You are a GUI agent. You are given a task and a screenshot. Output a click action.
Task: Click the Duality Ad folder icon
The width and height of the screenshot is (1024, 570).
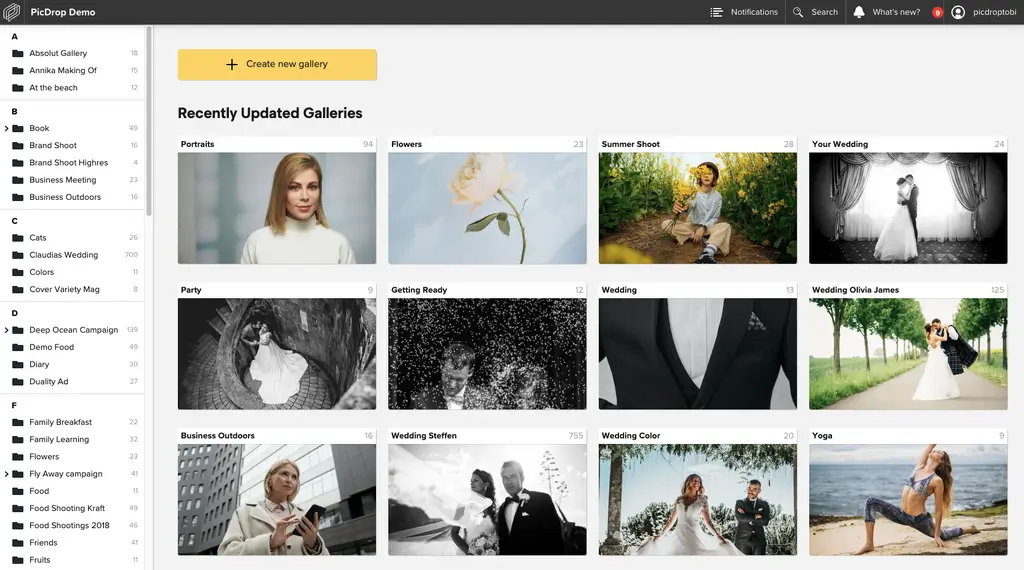tap(18, 381)
